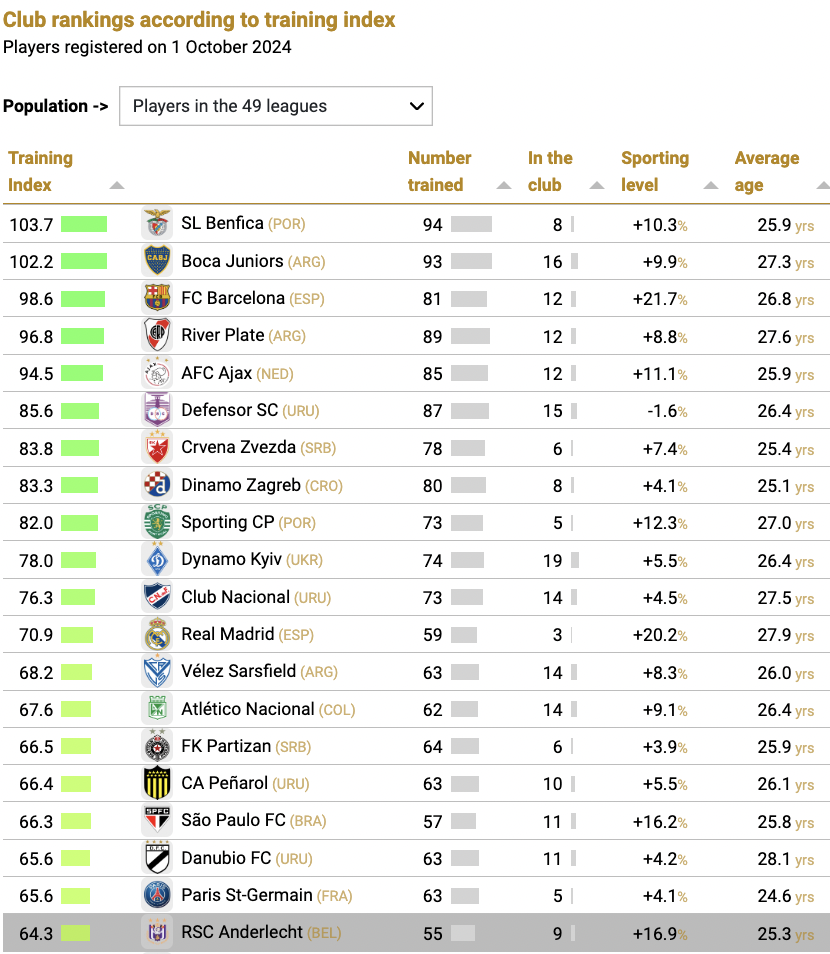Open the Population leagues dropdown
Image resolution: width=830 pixels, height=954 pixels.
(276, 106)
